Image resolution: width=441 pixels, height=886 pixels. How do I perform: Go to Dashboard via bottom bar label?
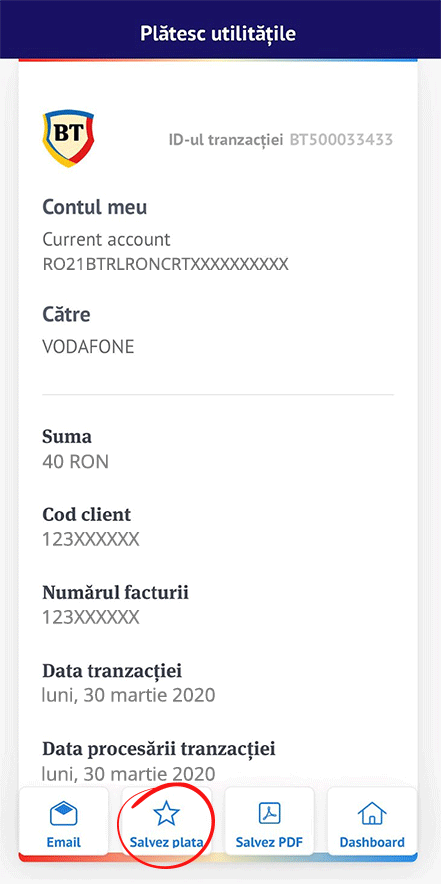coord(372,842)
